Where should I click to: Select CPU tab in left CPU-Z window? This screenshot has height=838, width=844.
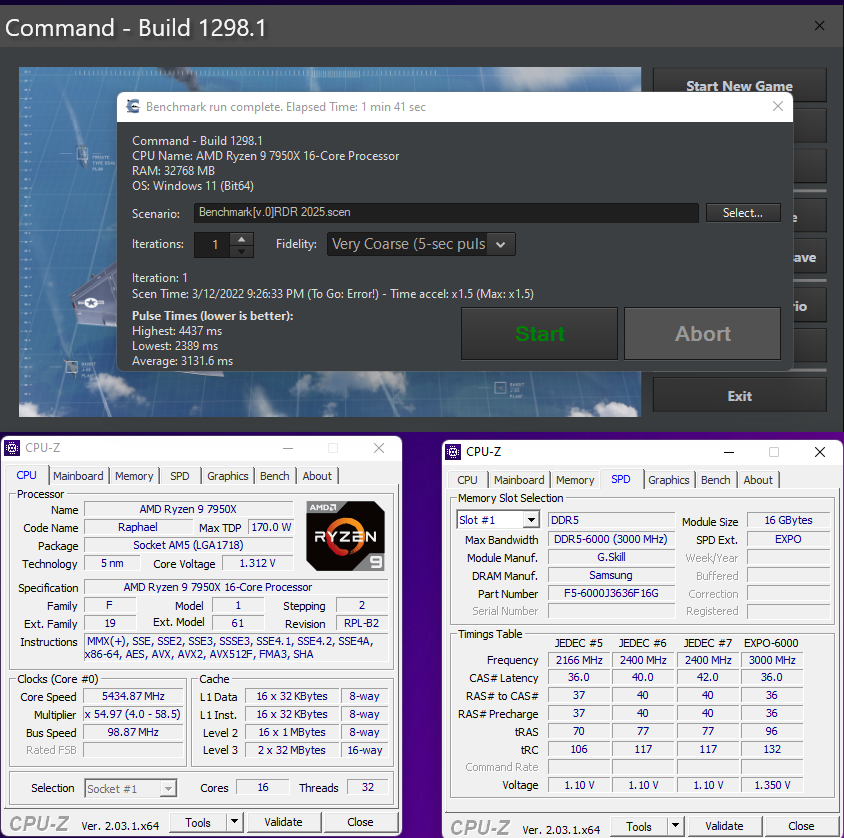[26, 475]
